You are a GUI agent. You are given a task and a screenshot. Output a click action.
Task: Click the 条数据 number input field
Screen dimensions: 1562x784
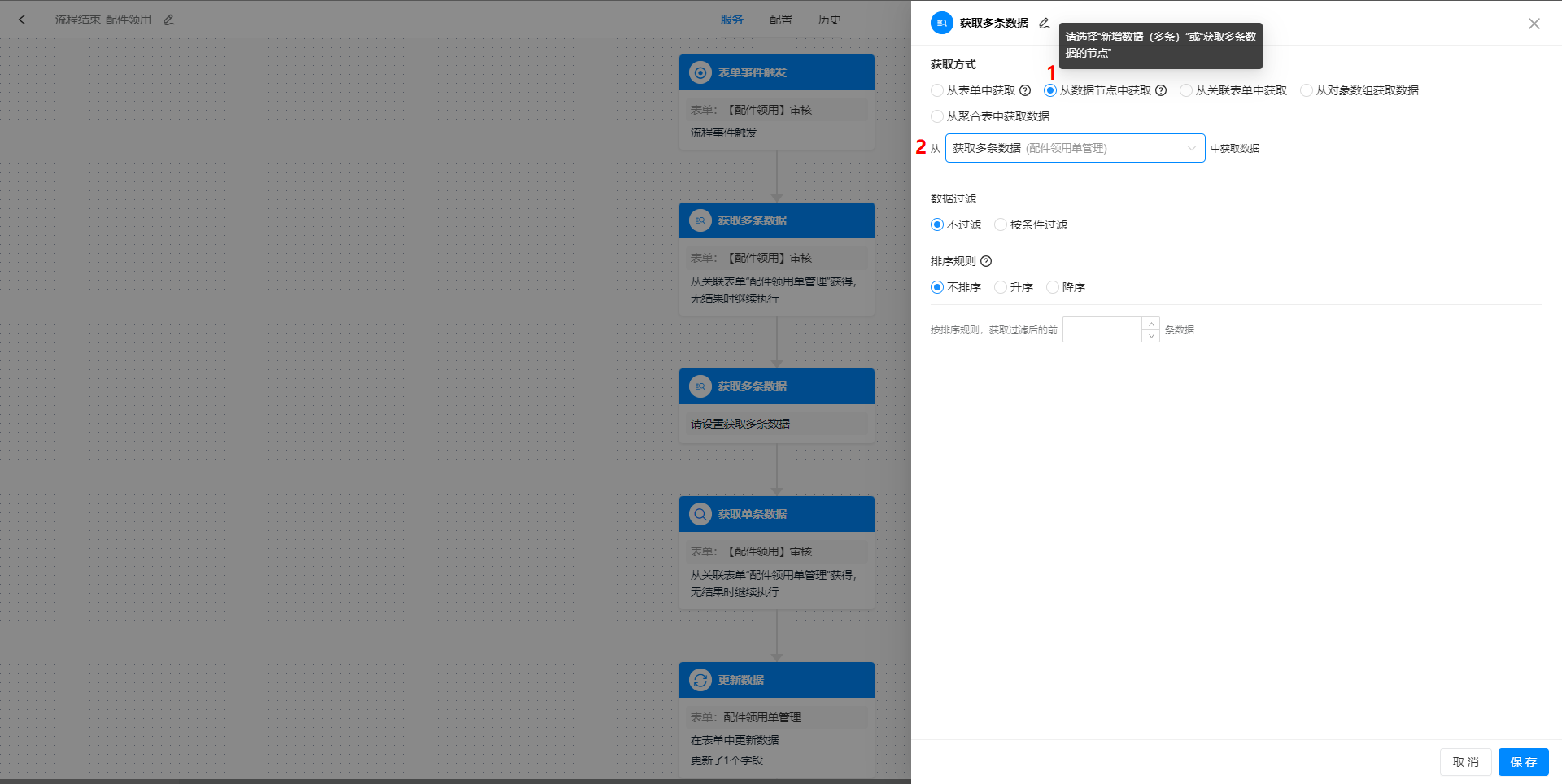tap(1102, 329)
